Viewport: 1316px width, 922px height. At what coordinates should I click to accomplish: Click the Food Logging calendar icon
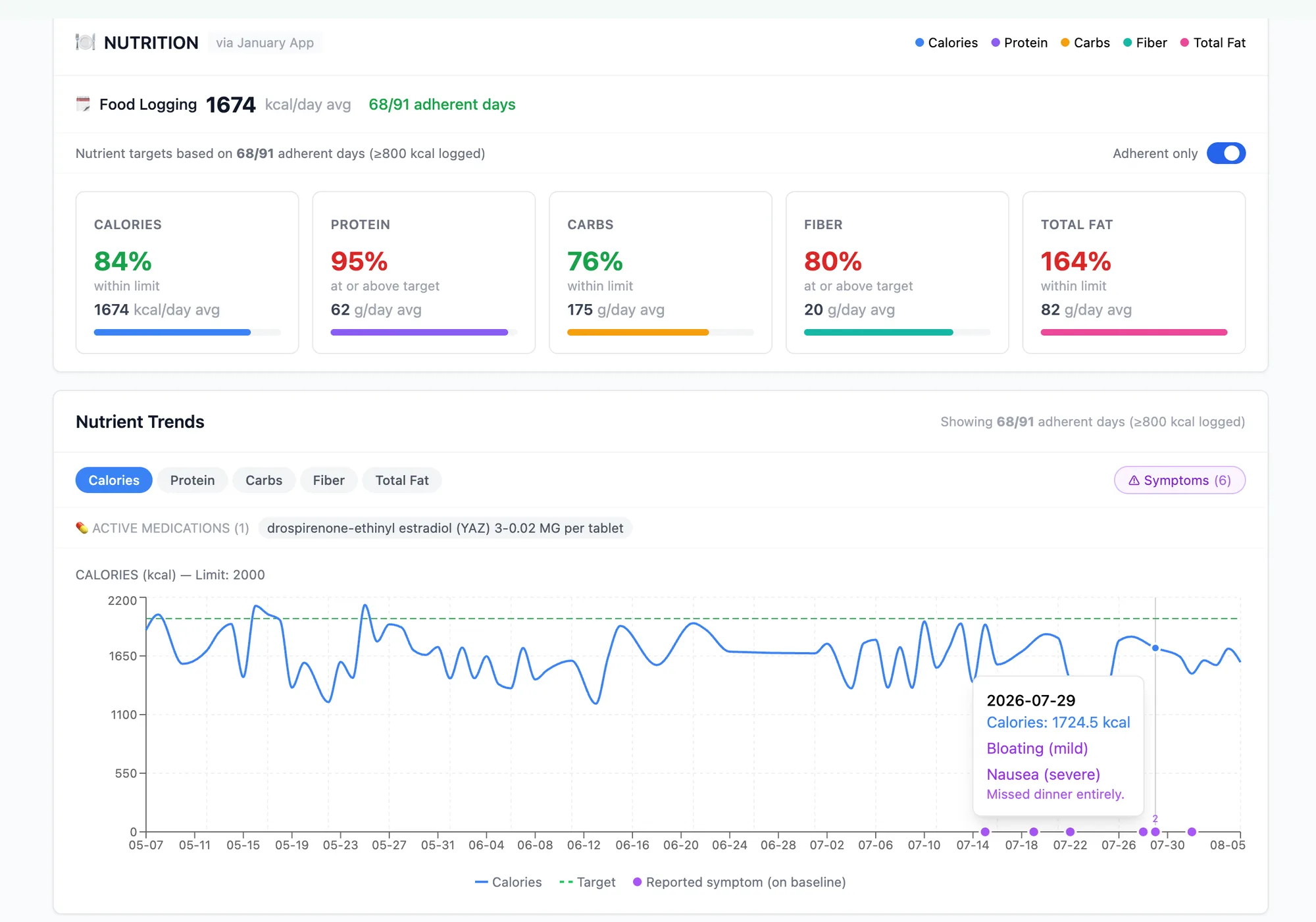click(x=83, y=104)
